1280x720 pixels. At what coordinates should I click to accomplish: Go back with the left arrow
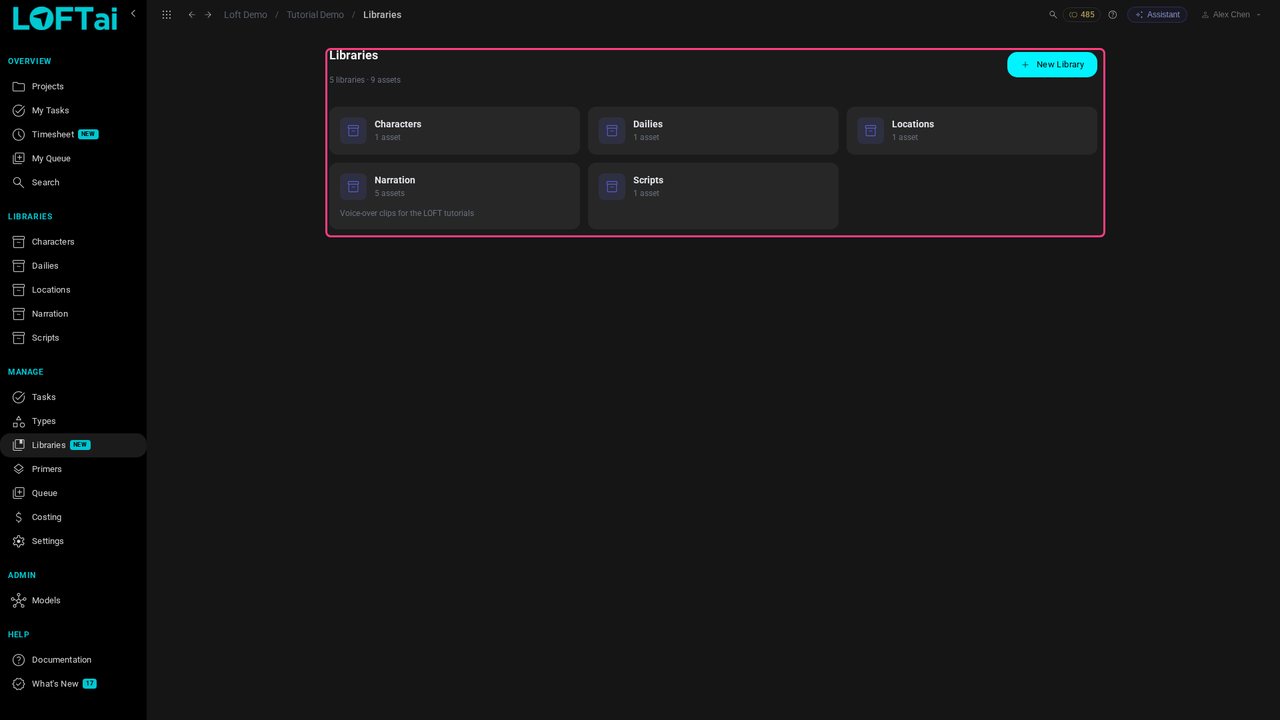click(192, 15)
